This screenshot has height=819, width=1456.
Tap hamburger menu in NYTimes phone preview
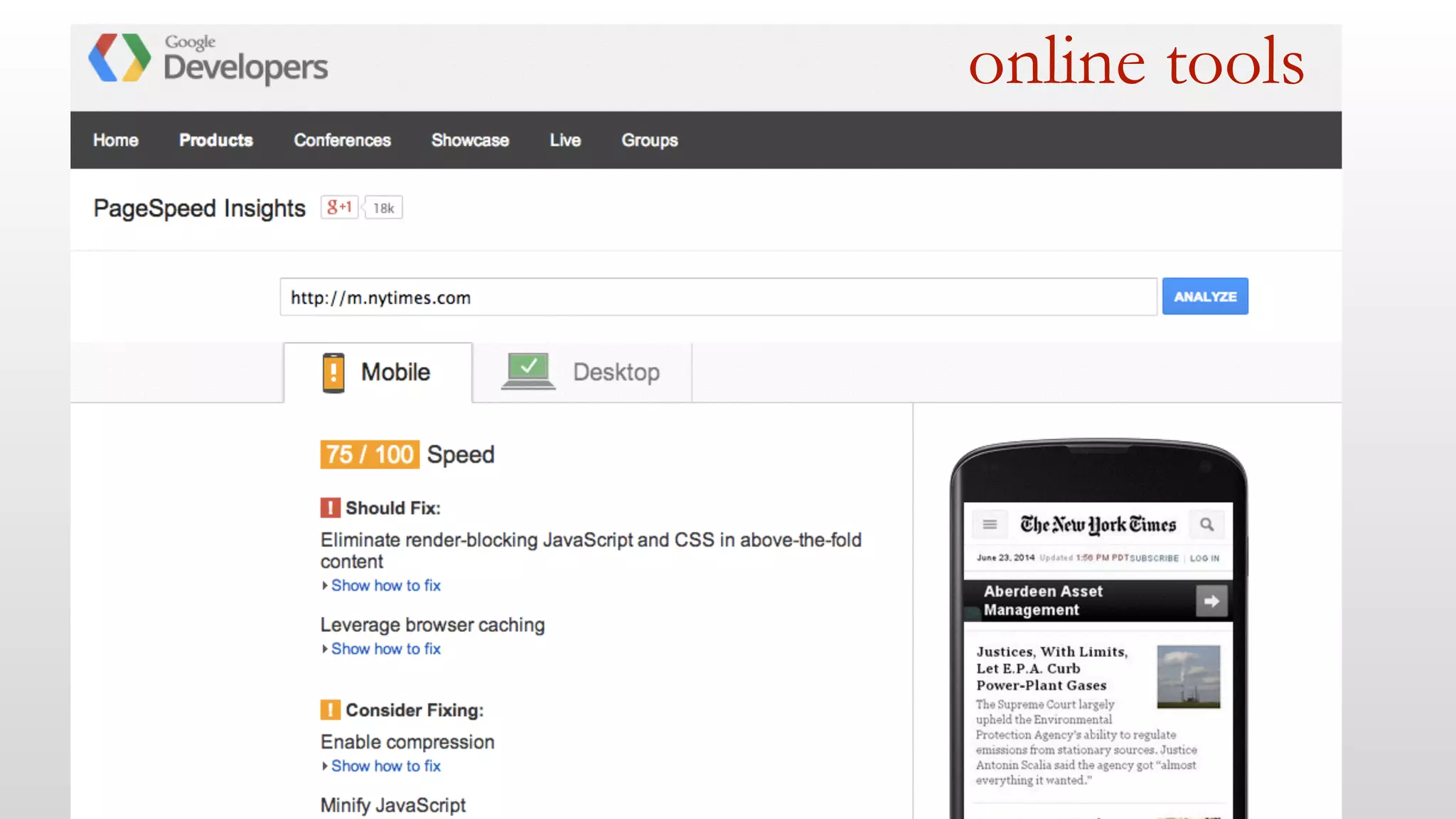(990, 525)
